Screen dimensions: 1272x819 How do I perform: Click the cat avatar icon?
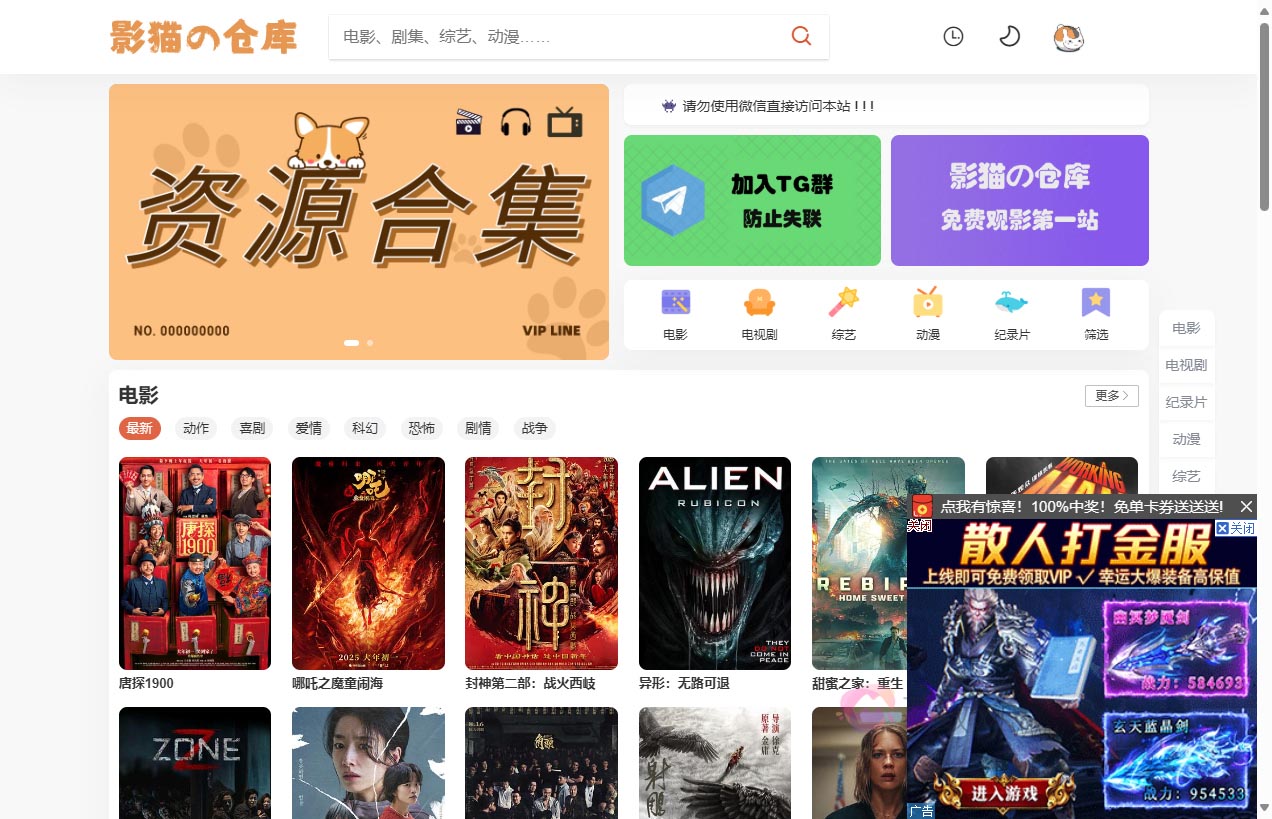click(x=1067, y=37)
